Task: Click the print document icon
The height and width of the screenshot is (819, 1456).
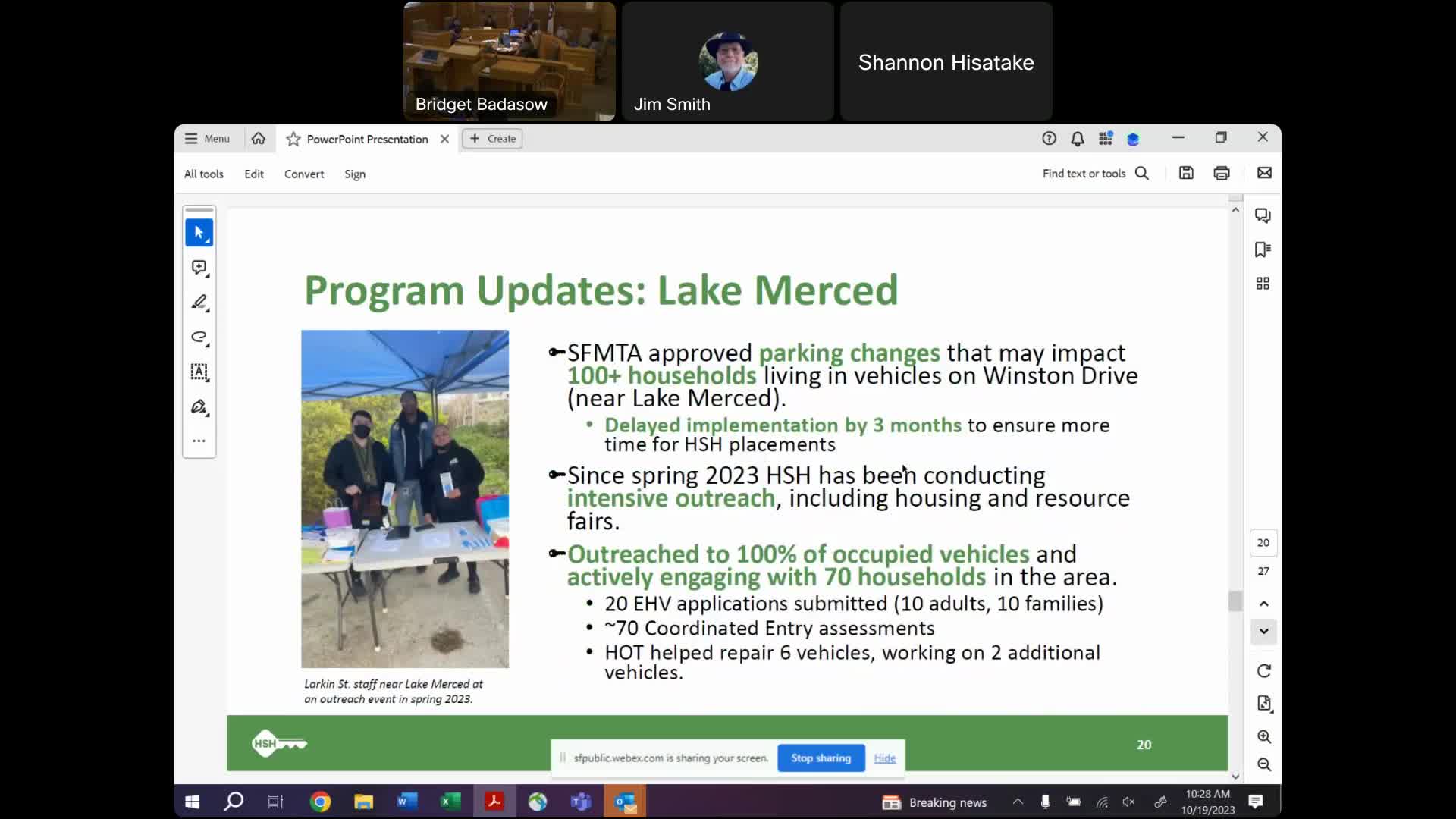Action: (1221, 174)
